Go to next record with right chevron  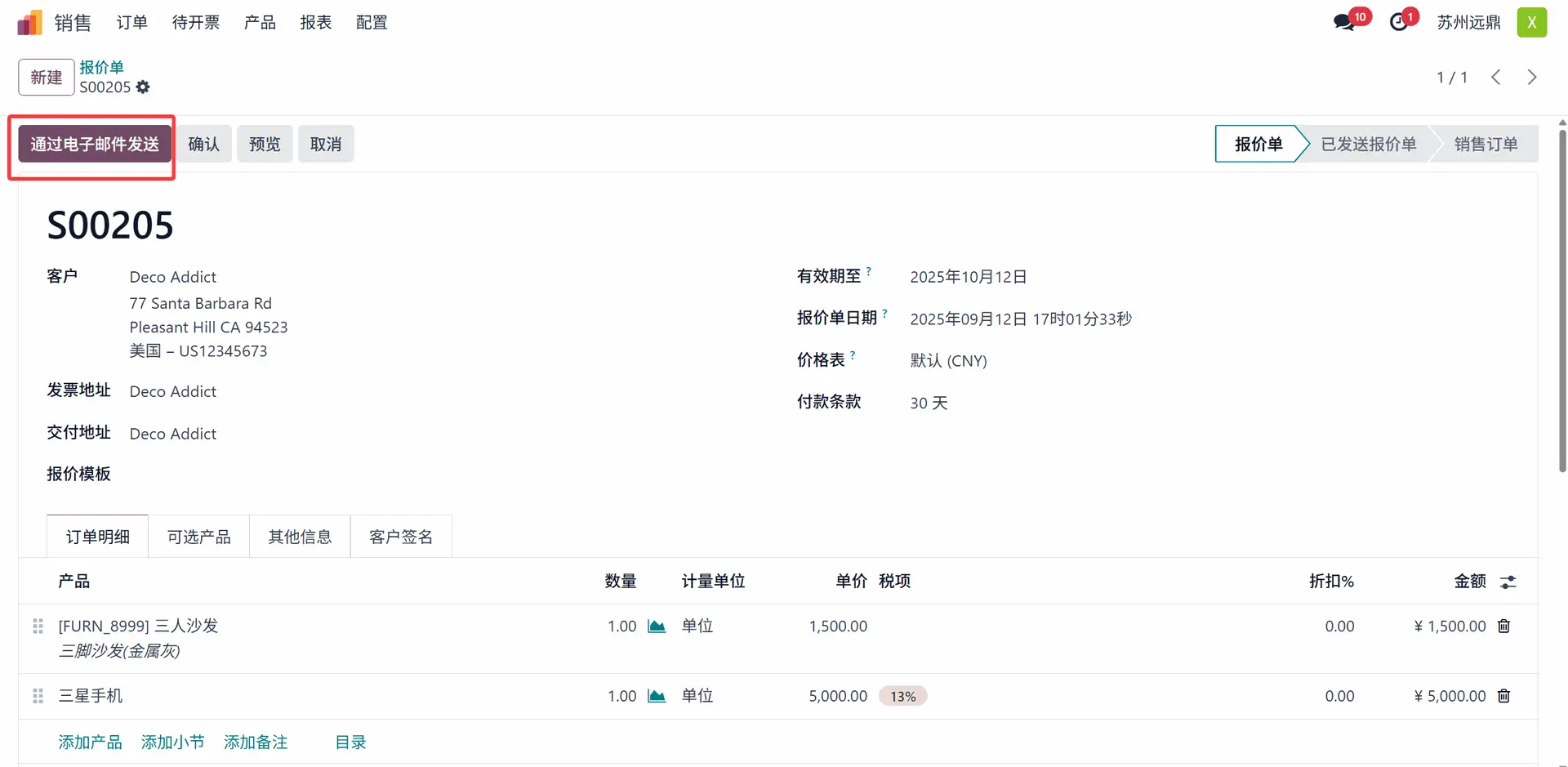(x=1531, y=78)
